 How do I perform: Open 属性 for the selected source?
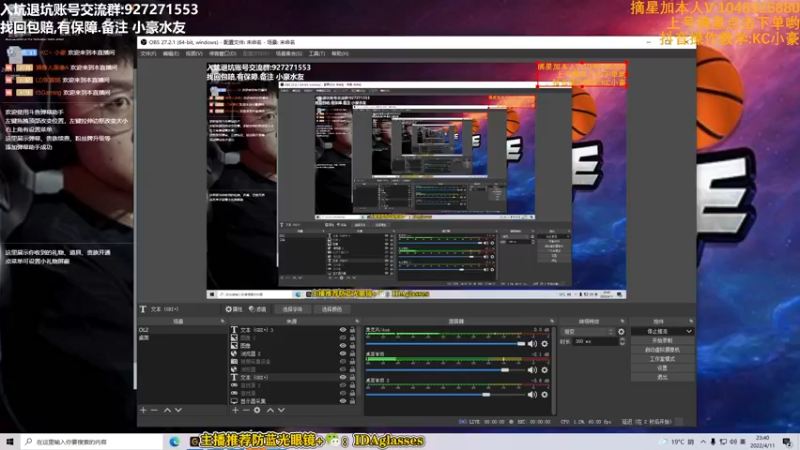coord(234,309)
